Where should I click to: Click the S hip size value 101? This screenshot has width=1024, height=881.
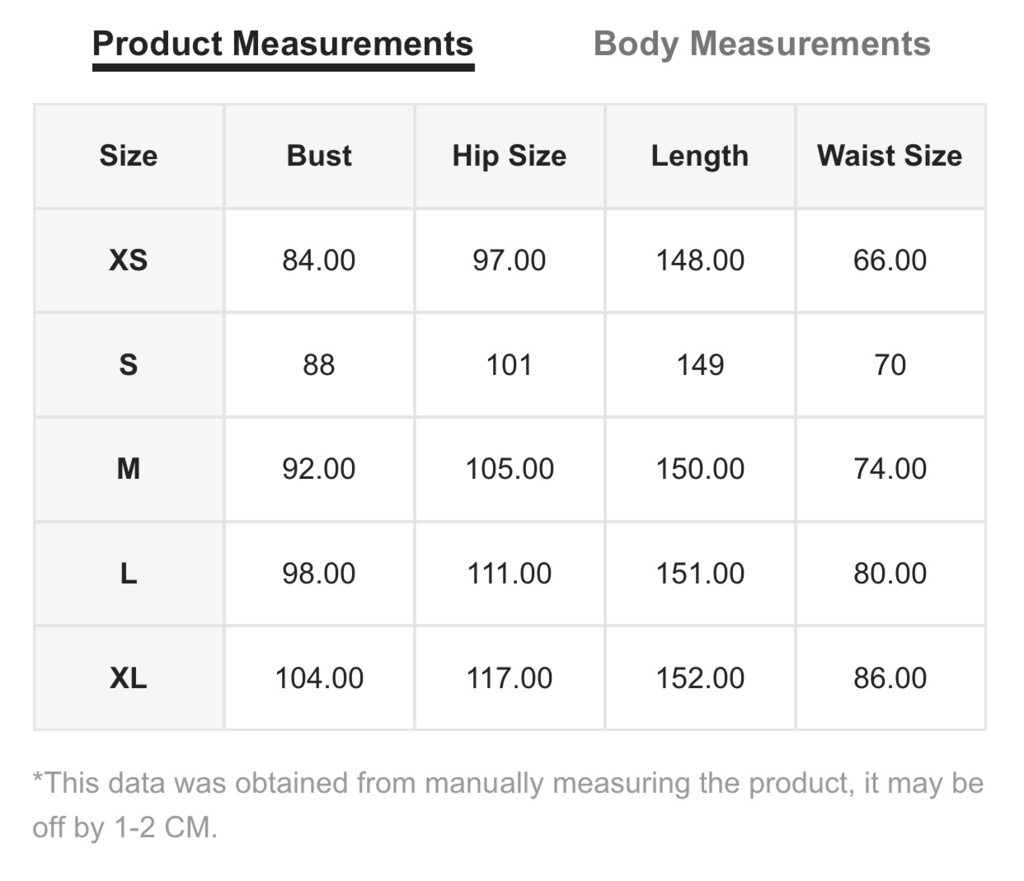[509, 364]
